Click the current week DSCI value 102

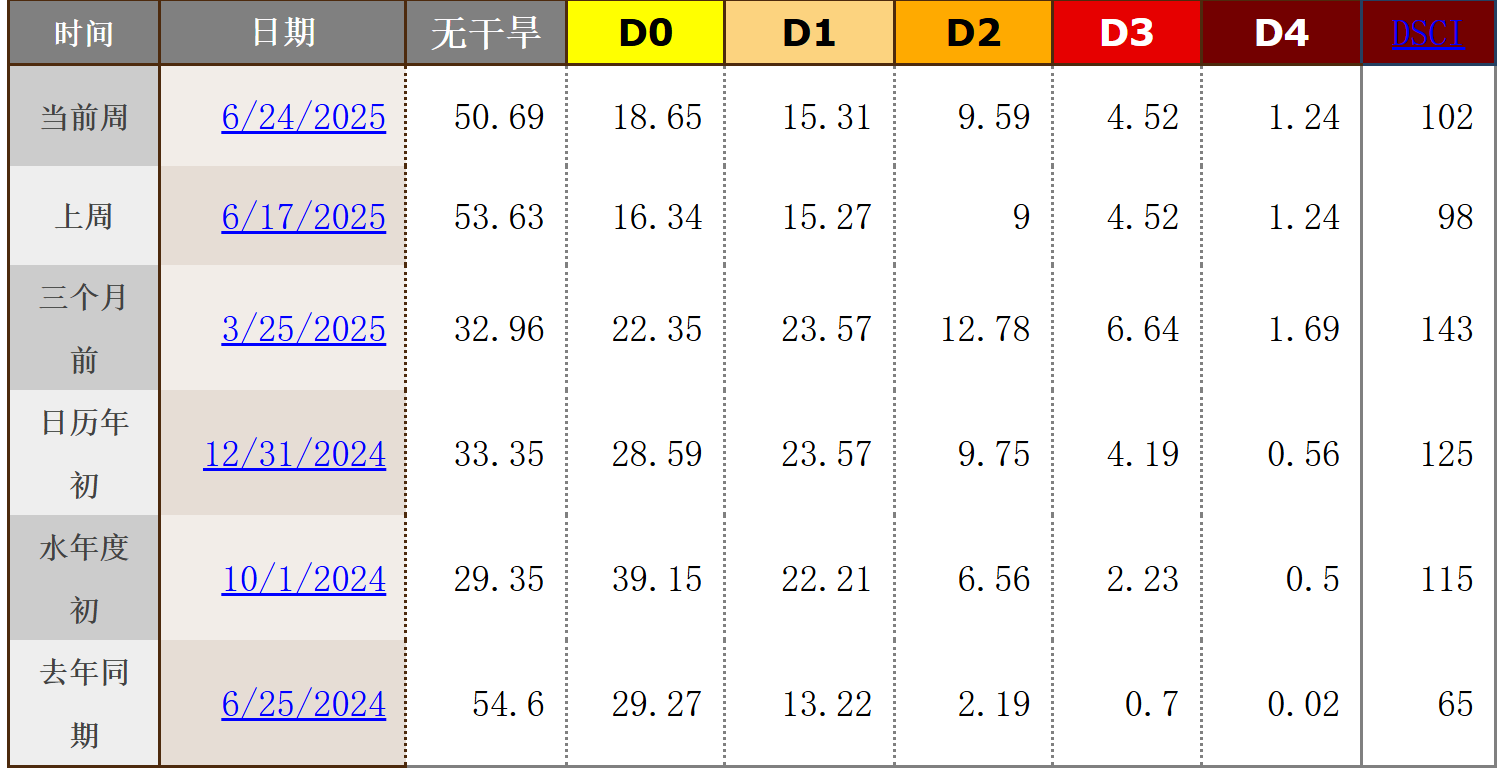[1446, 118]
